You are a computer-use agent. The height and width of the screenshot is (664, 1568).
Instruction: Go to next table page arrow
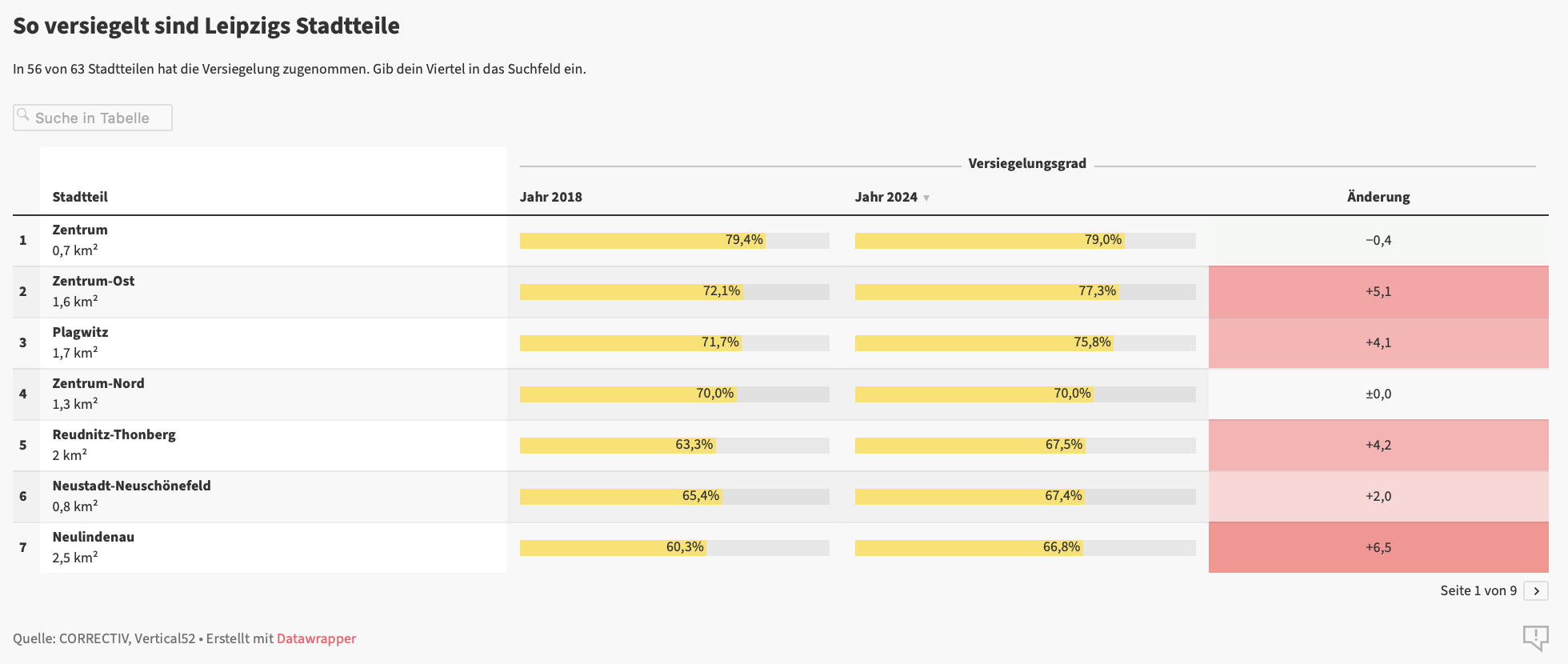click(1536, 590)
